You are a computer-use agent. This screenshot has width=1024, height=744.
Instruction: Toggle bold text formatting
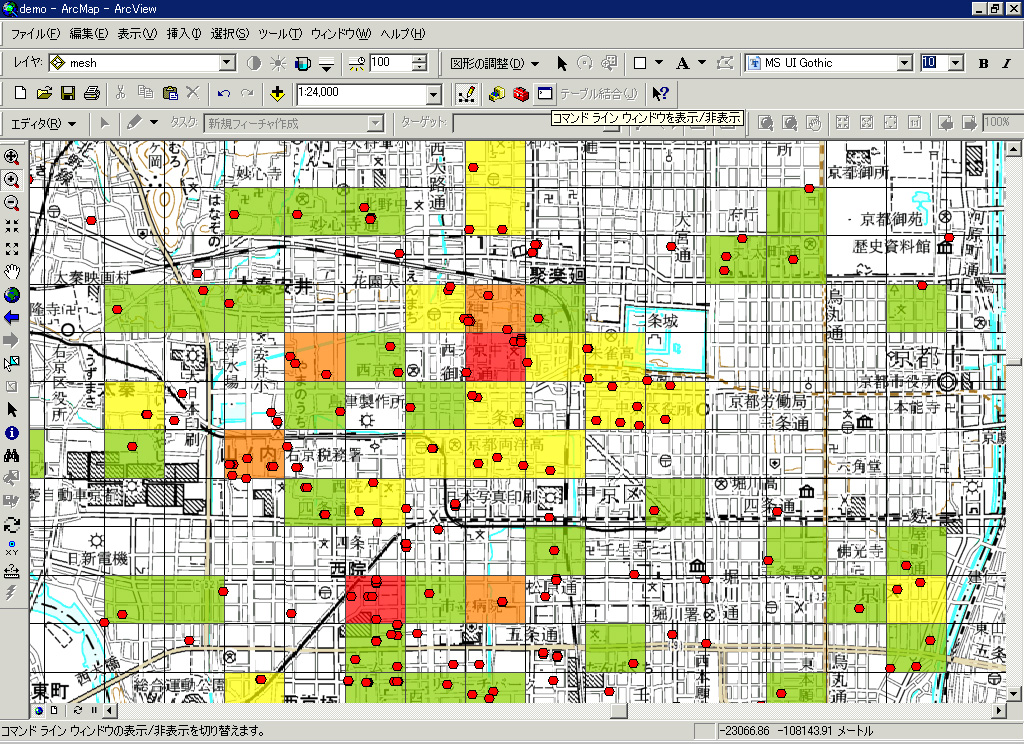983,63
